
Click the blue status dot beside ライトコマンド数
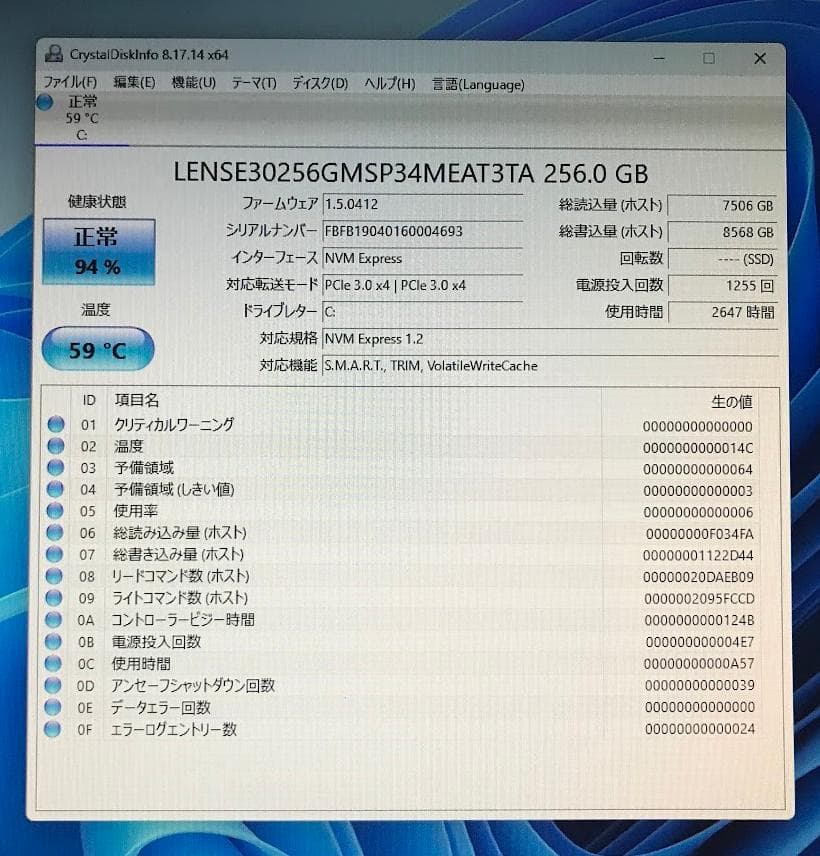point(57,598)
